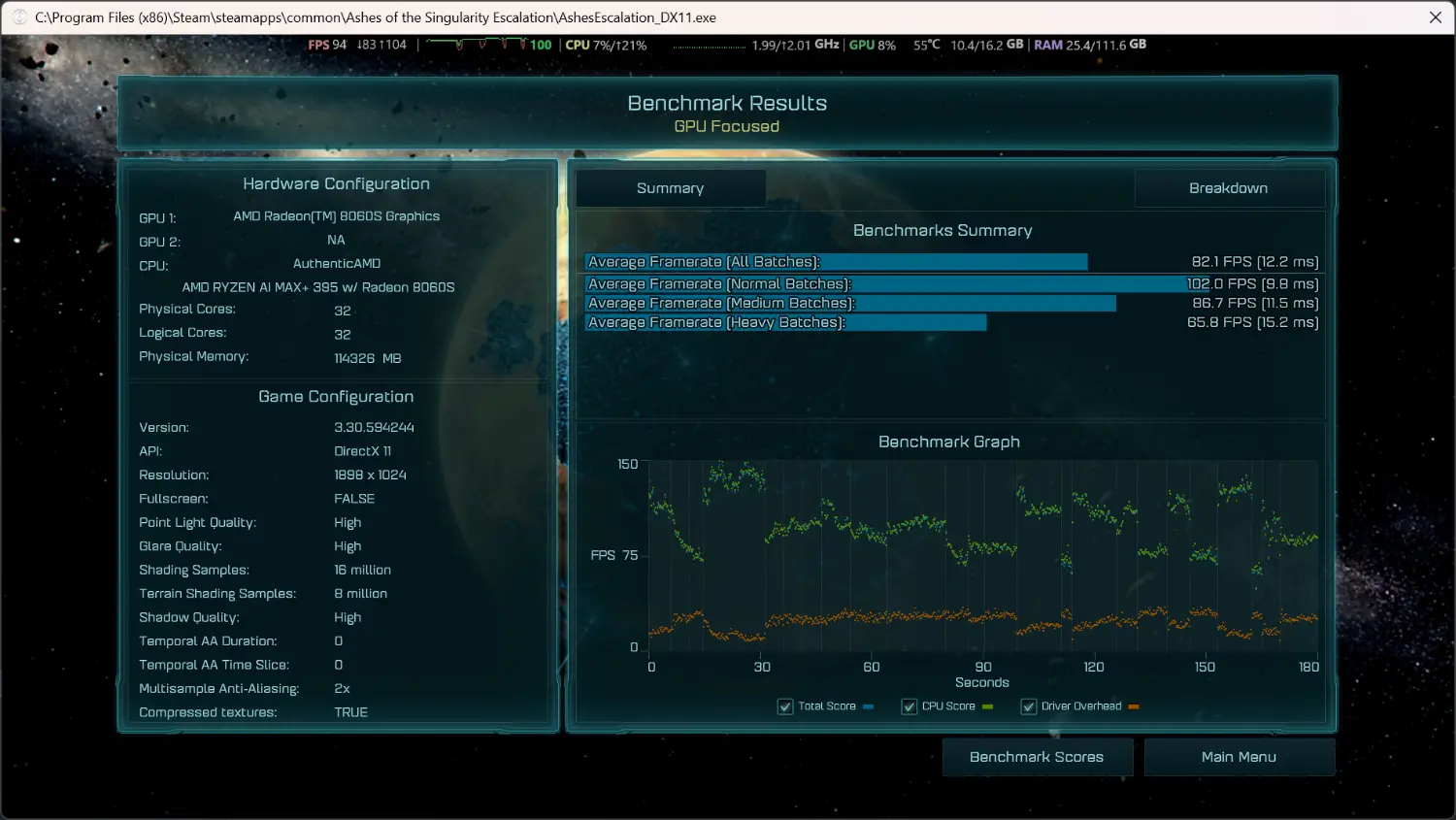1456x820 pixels.
Task: Select Average Framerate (Normal Batches) bar
Action: (x=897, y=284)
